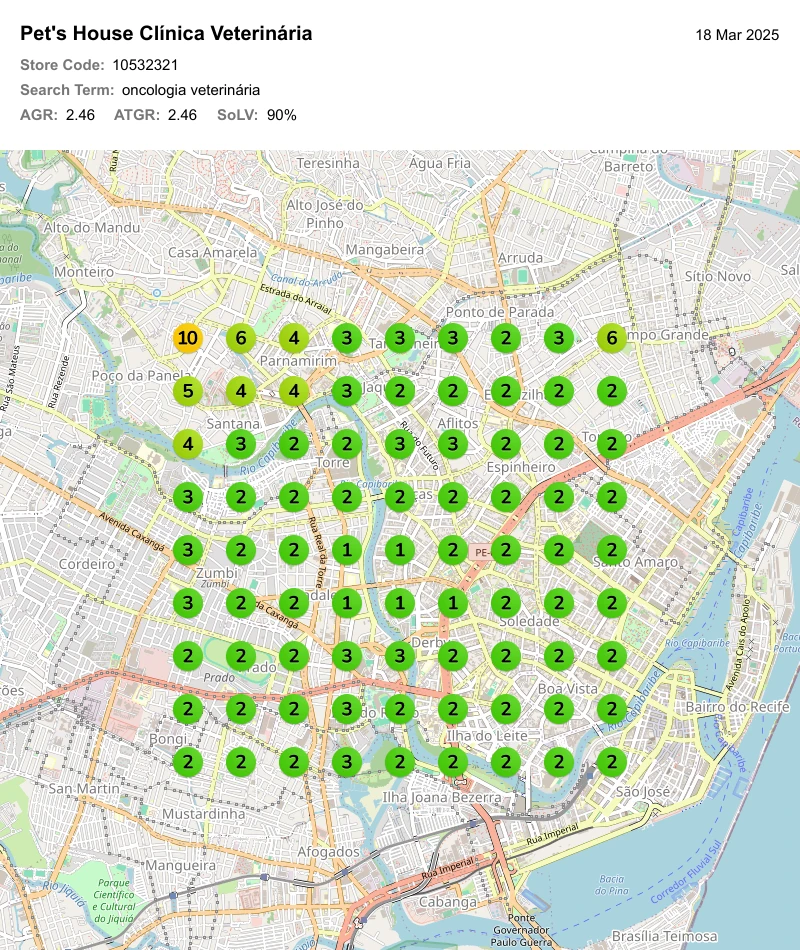Select the store code 10532321
The image size is (800, 950).
[x=145, y=65]
